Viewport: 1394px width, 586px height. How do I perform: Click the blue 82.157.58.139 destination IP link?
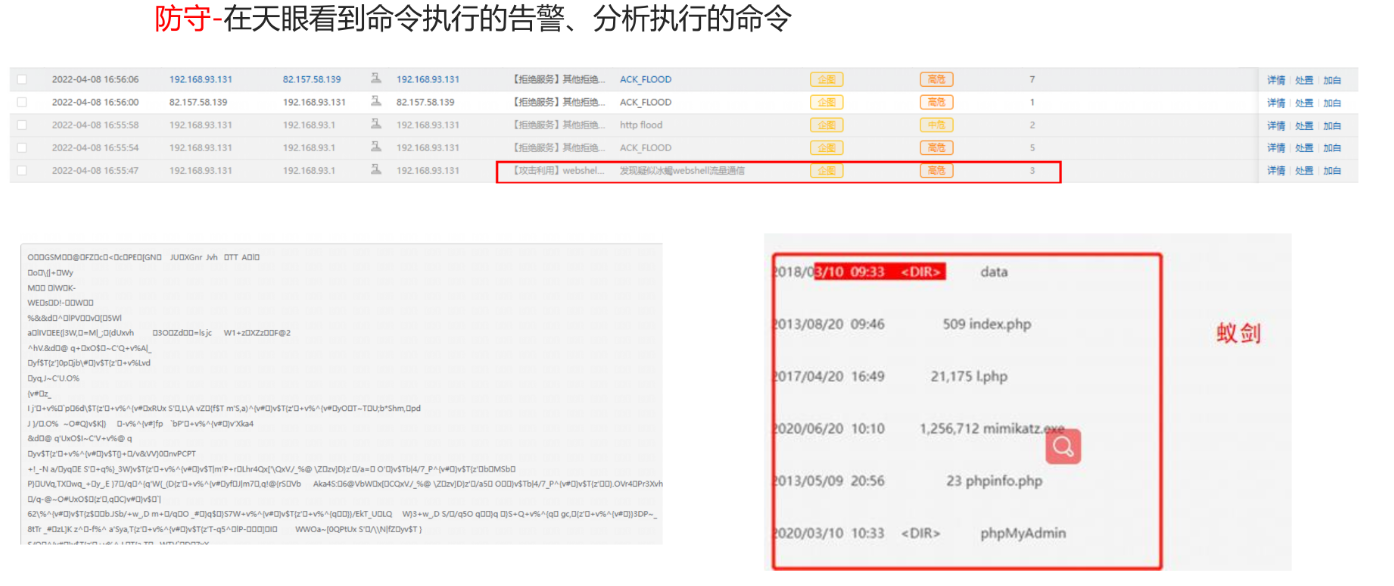point(311,79)
